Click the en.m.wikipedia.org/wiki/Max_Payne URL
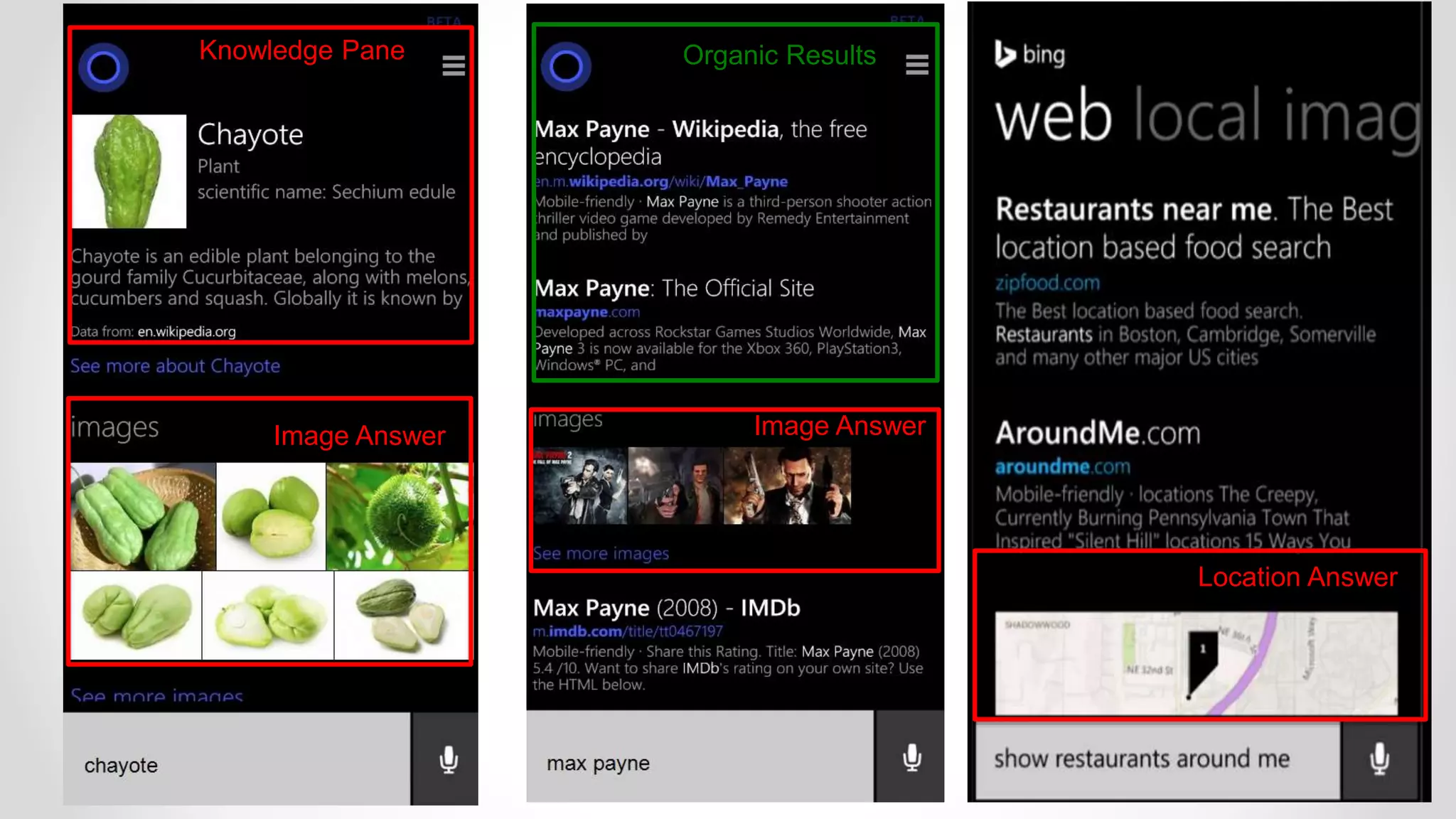Image resolution: width=1456 pixels, height=819 pixels. click(x=661, y=181)
